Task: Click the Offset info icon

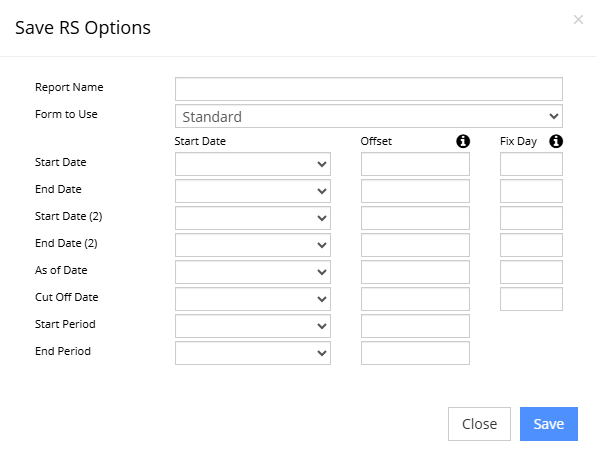Action: 463,141
